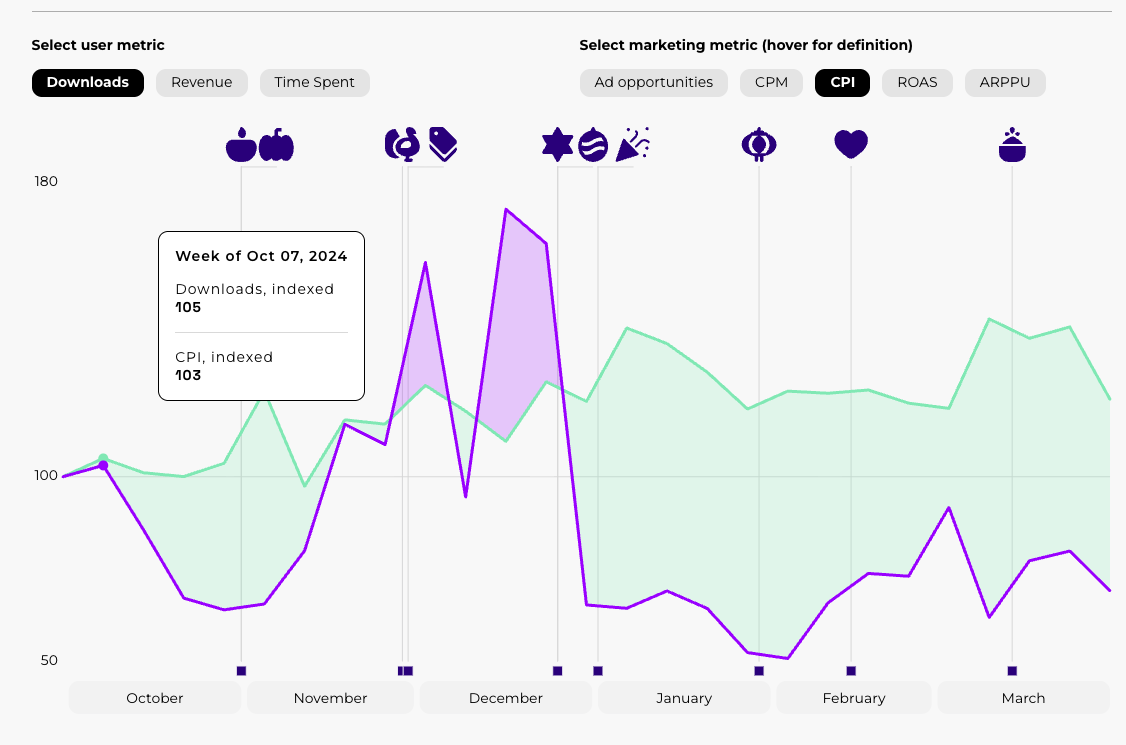Select Ad opportunities marketing metric

(x=654, y=83)
